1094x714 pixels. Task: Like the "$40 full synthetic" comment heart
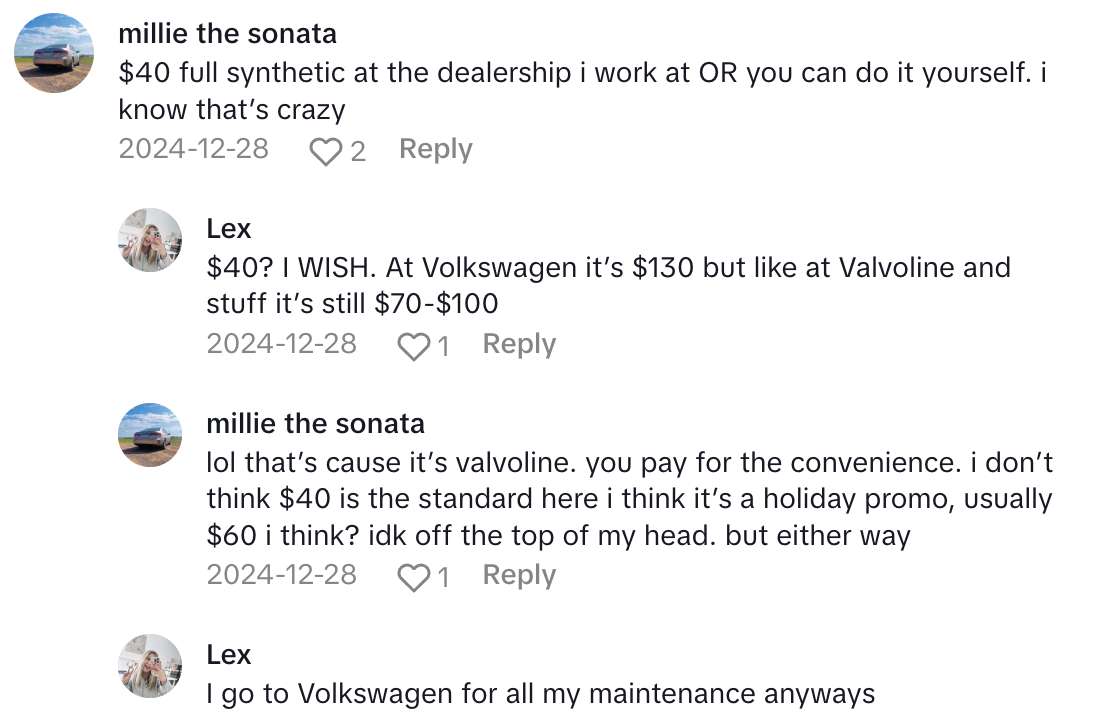click(x=325, y=152)
